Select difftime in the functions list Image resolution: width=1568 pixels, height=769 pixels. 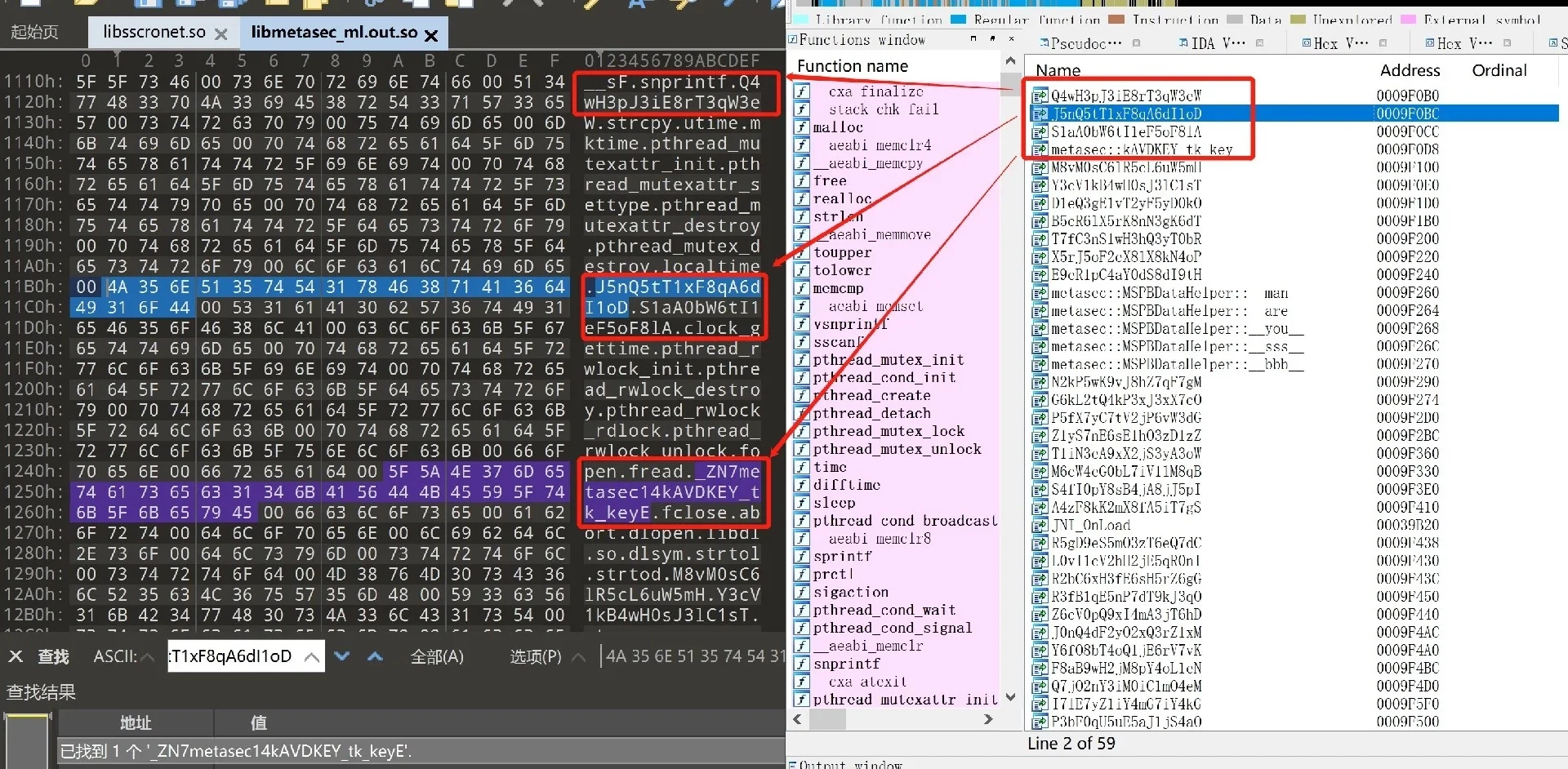pyautogui.click(x=846, y=485)
